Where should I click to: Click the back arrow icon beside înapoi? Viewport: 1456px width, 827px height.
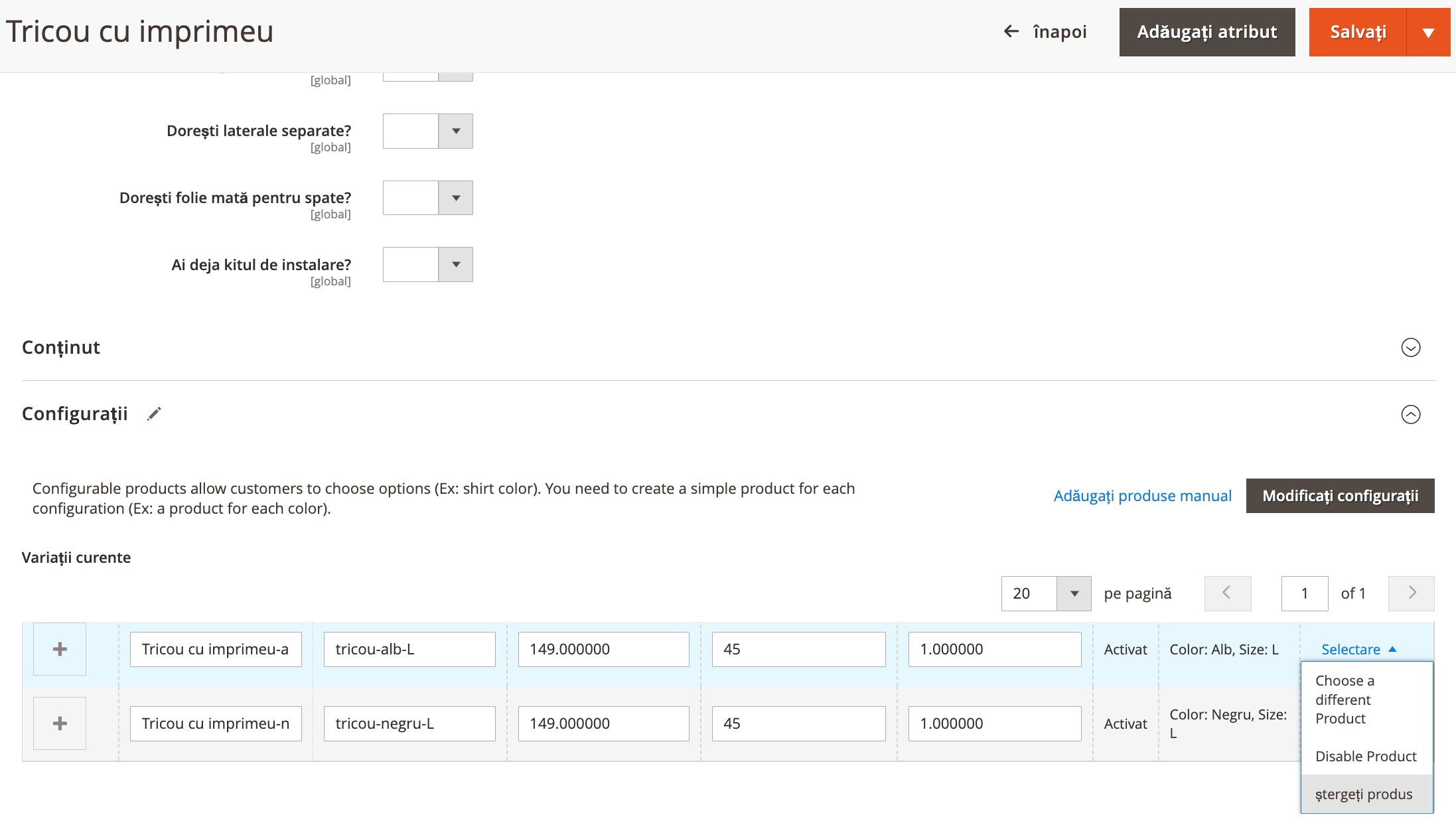tap(1011, 31)
